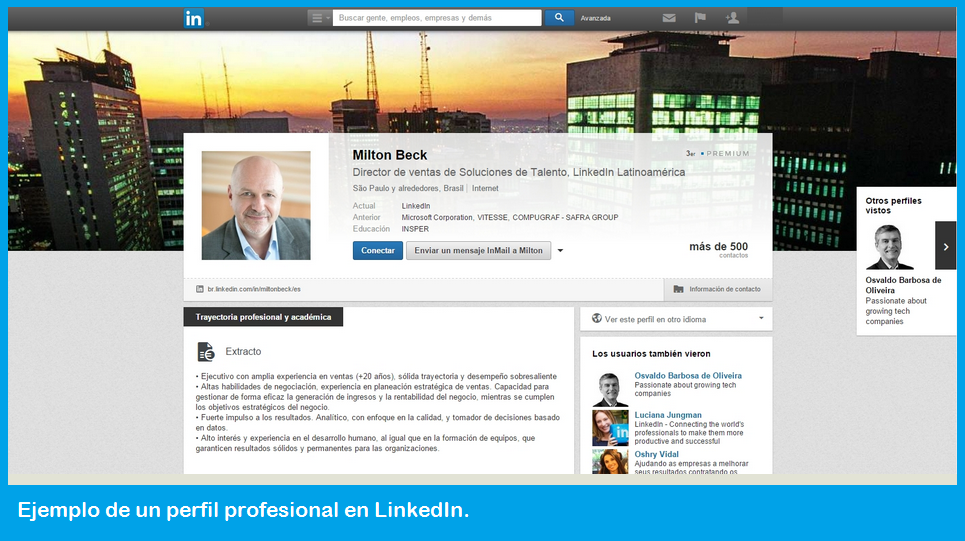Click Enviar un mensaje InMail a Milton

coord(478,250)
